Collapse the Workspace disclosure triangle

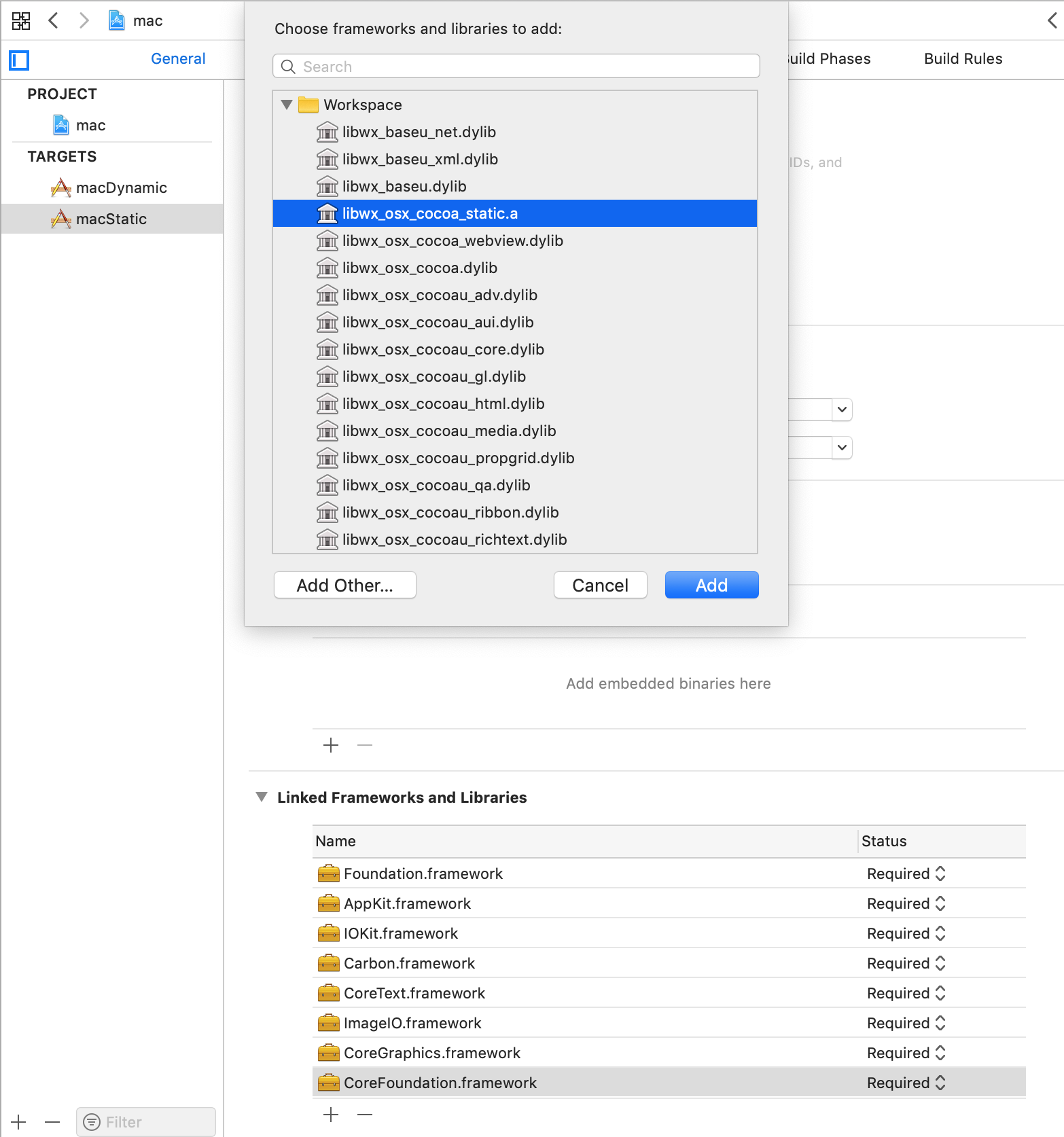[x=287, y=105]
